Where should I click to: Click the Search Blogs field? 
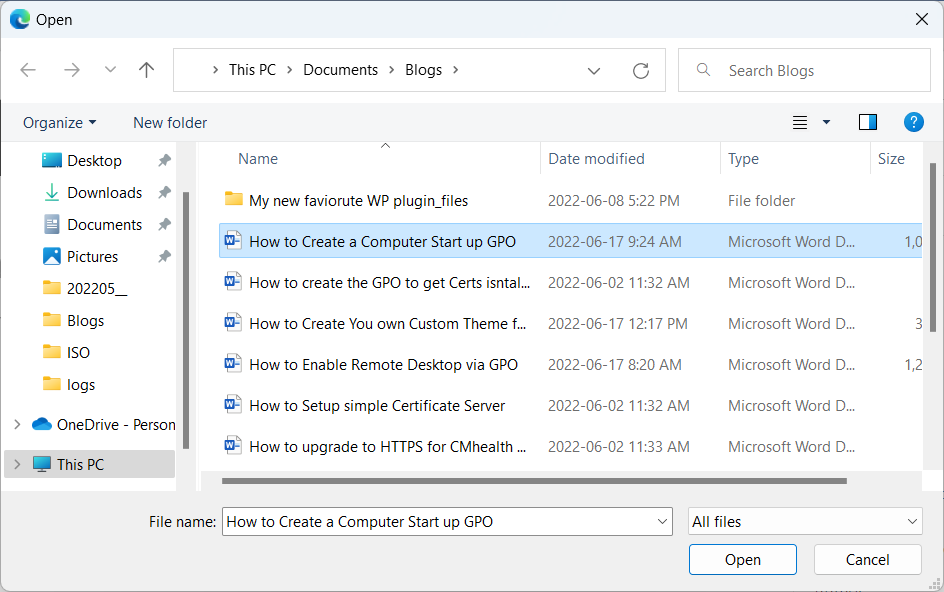point(804,70)
